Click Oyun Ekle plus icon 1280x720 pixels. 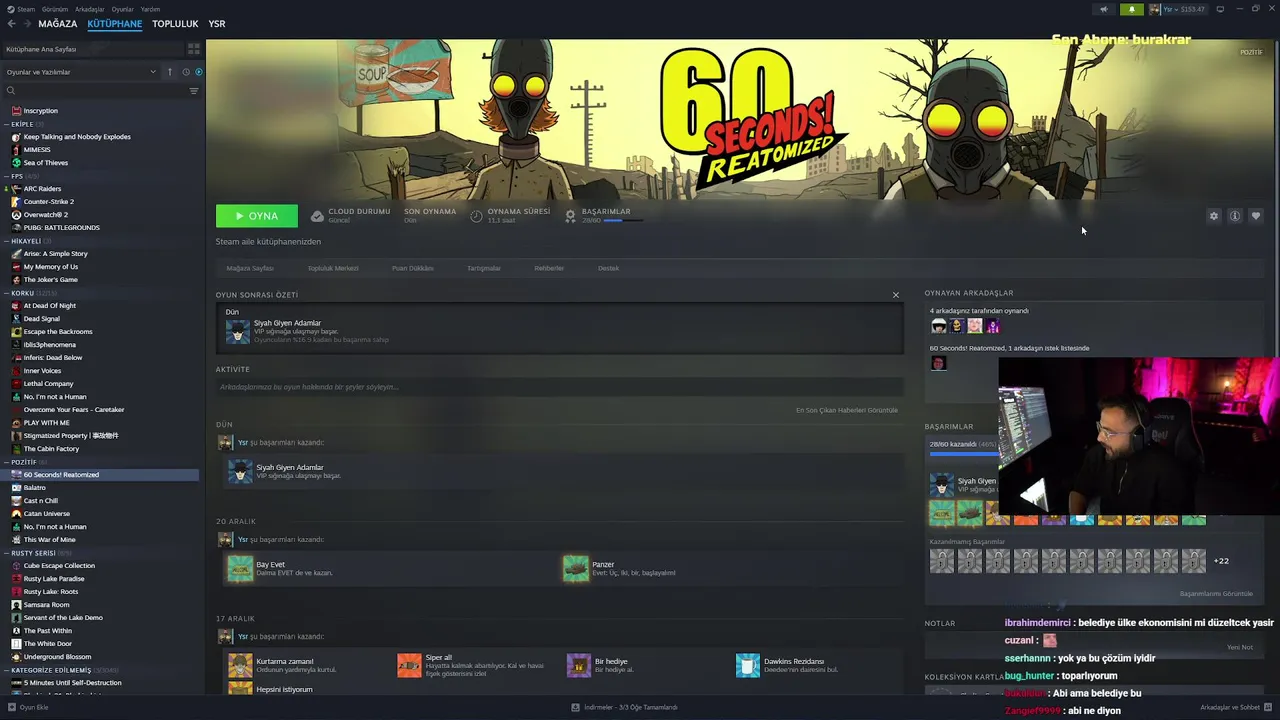(11, 707)
